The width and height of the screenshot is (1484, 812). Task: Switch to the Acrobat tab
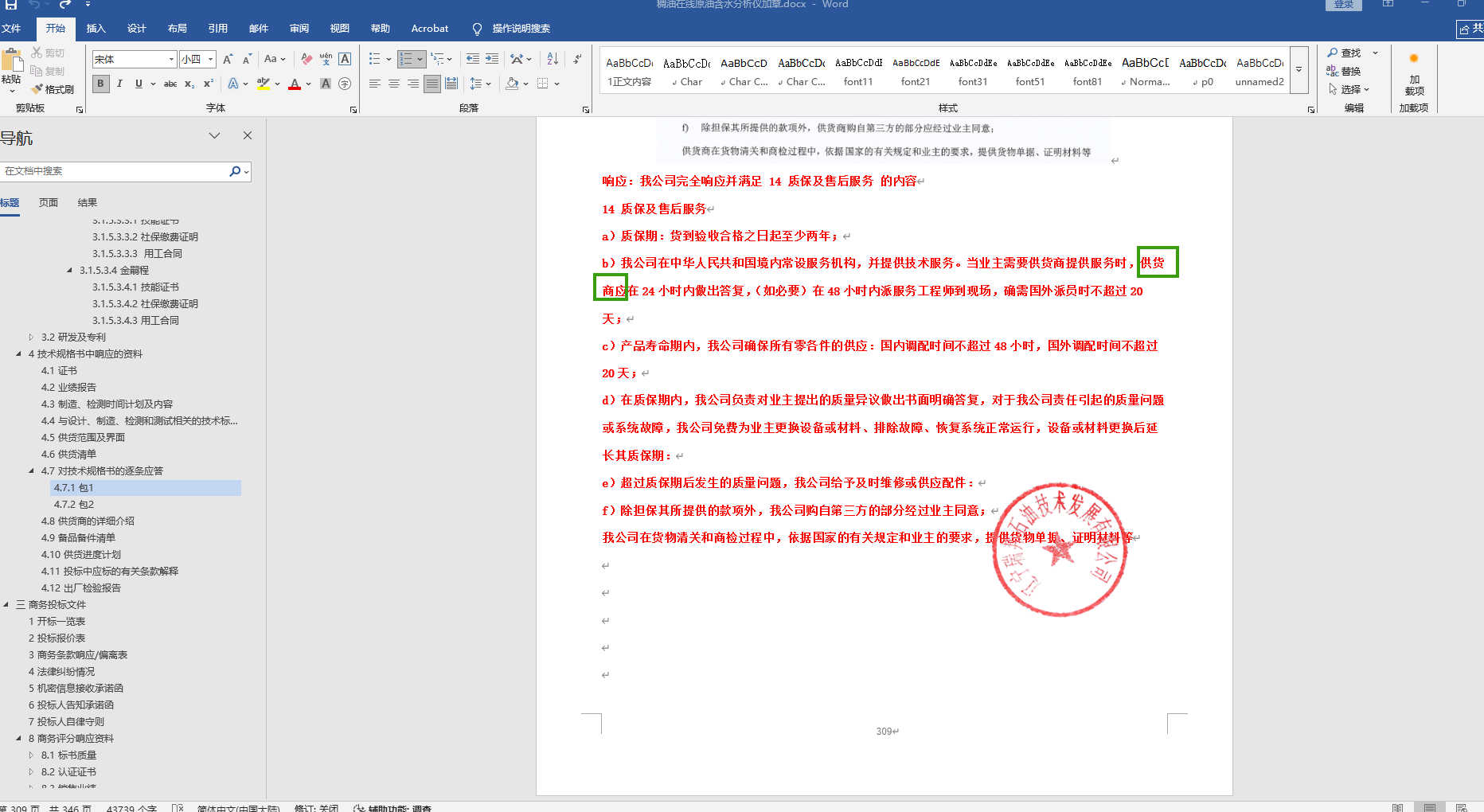[x=430, y=29]
